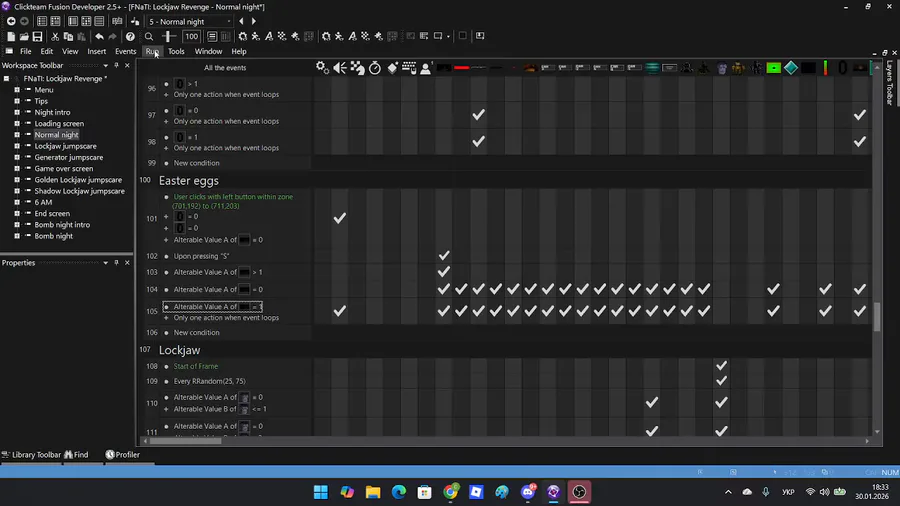This screenshot has width=900, height=506.
Task: Toggle the checkmark action in event 108
Action: [x=721, y=365]
